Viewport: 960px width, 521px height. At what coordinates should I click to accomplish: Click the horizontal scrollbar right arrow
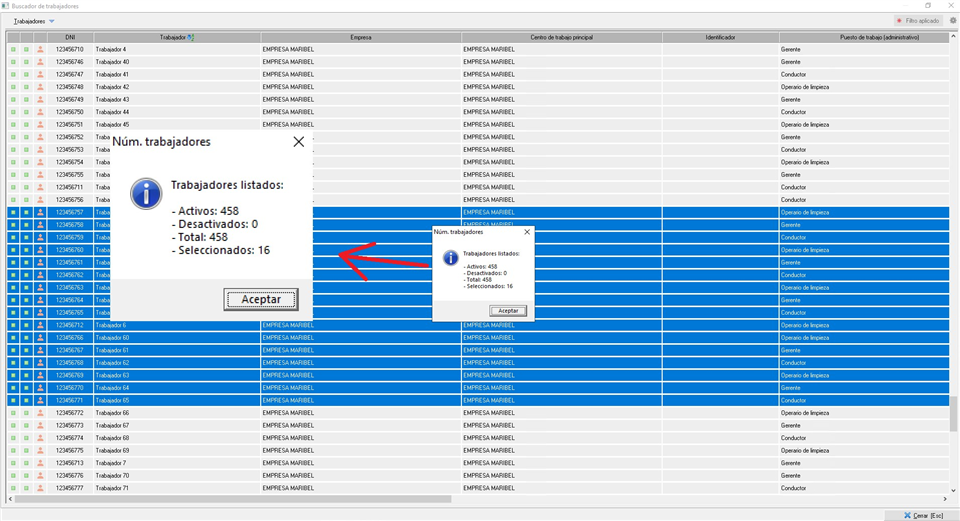tap(944, 499)
